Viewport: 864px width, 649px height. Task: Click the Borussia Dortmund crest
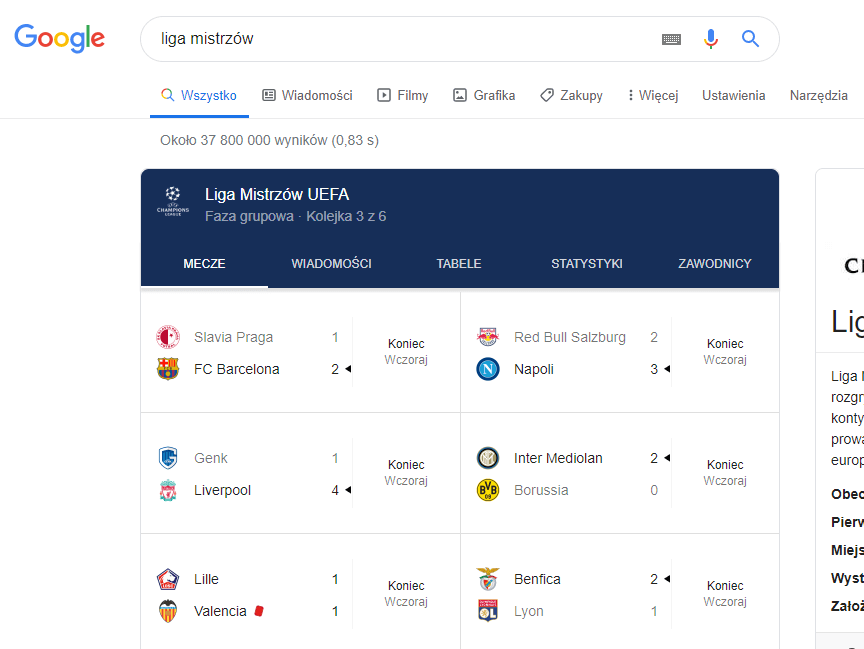488,490
